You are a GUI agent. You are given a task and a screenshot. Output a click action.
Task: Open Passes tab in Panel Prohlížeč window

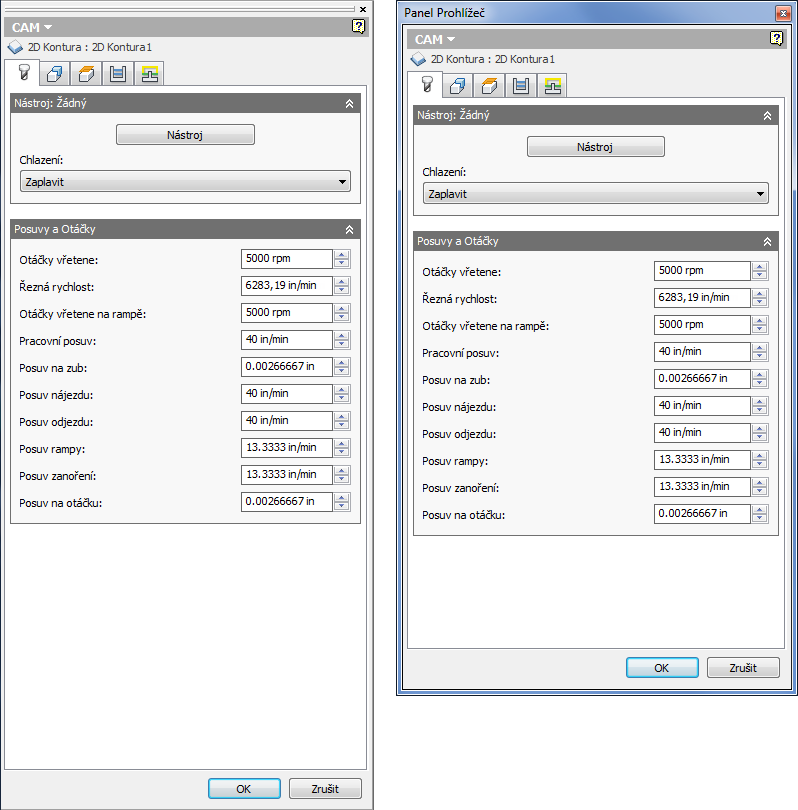pyautogui.click(x=521, y=86)
